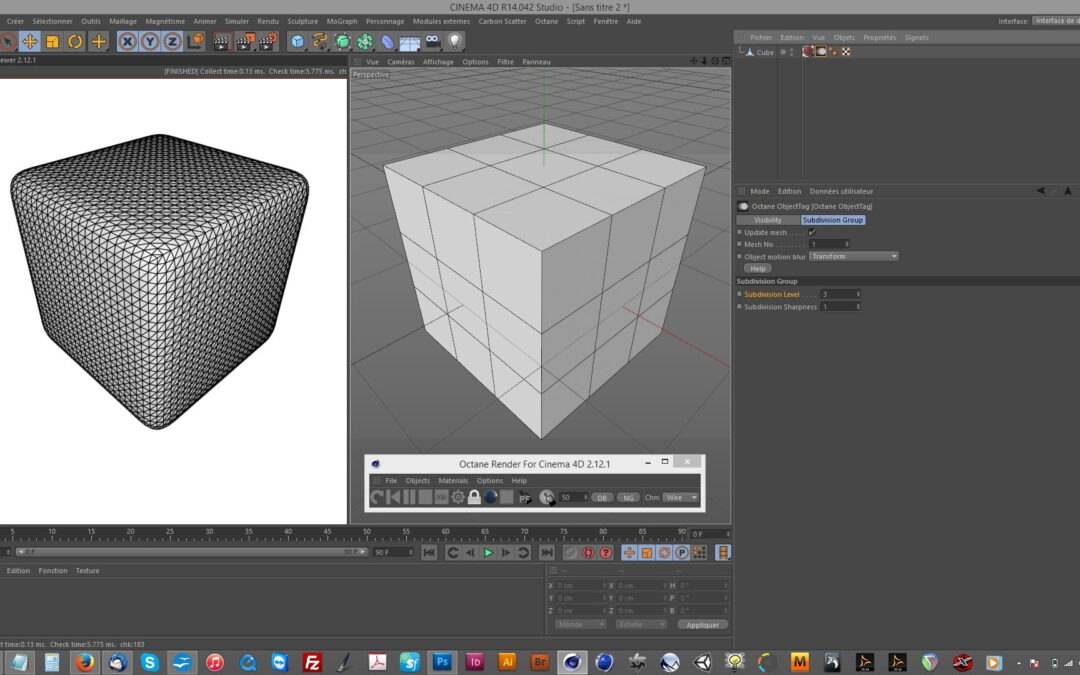Click the cube primitive object icon

[x=297, y=41]
